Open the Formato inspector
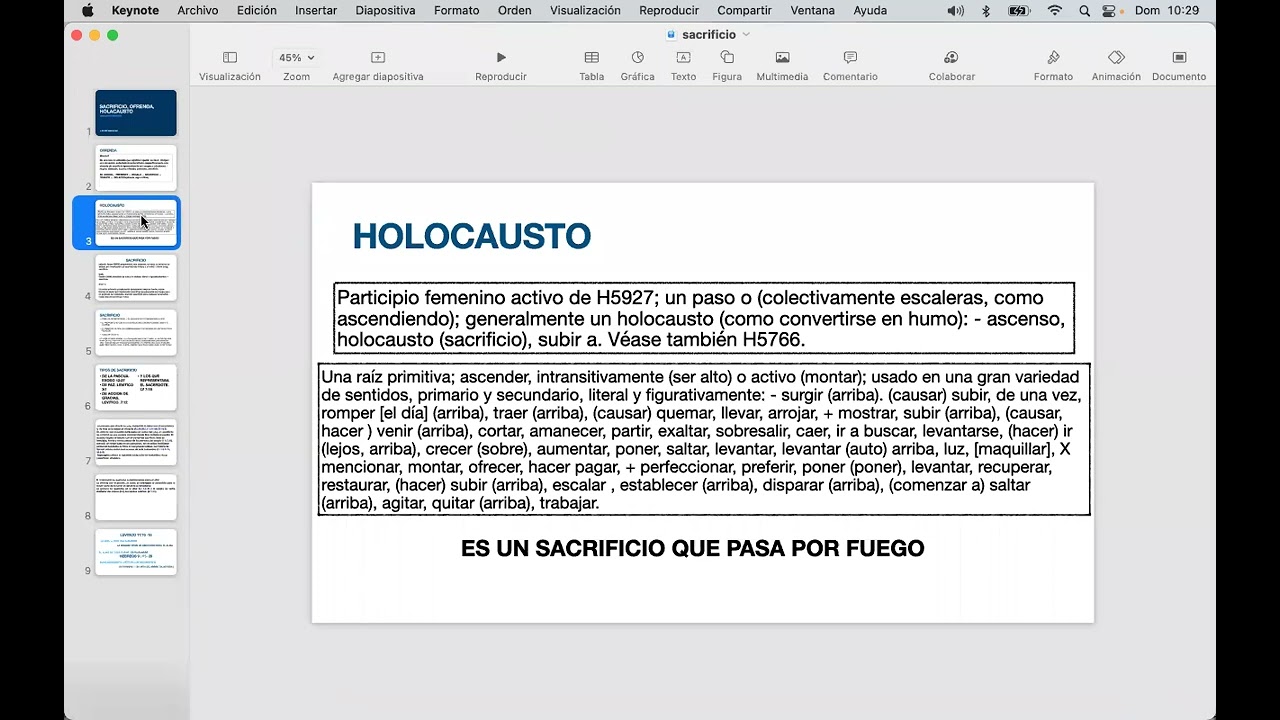1280x720 pixels. (1053, 66)
